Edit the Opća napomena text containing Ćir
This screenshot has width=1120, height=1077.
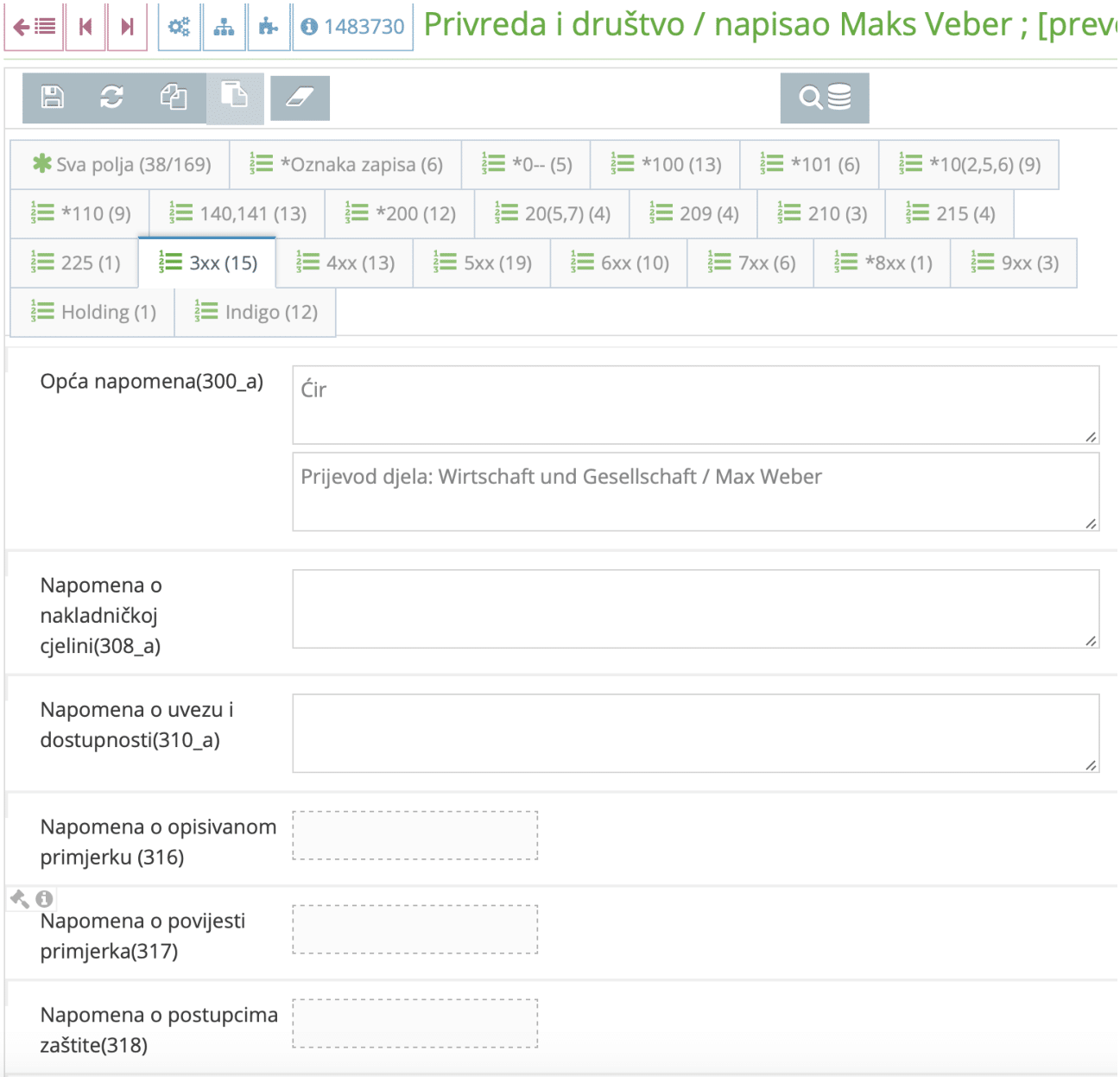pos(691,403)
